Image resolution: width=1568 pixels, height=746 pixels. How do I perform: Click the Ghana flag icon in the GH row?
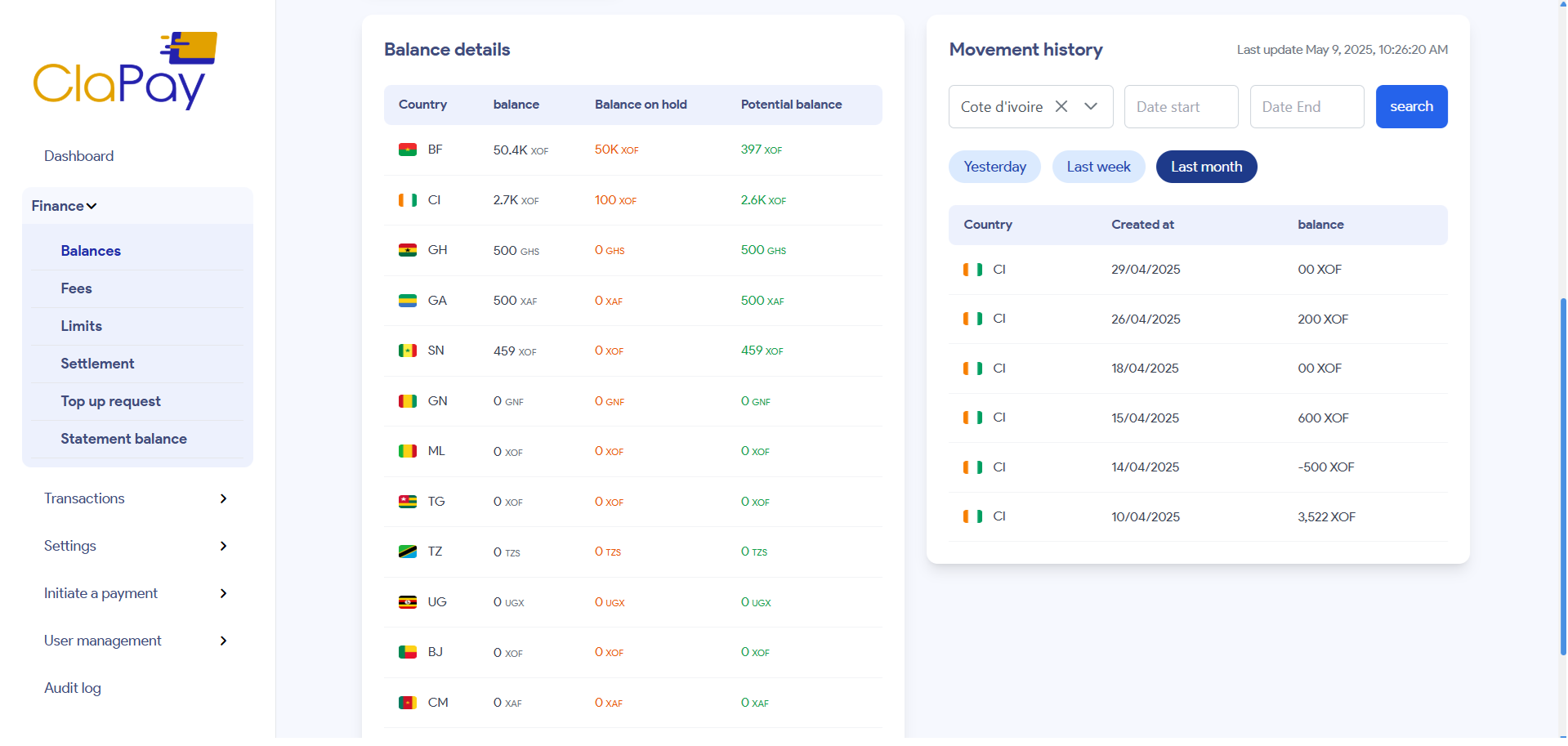click(407, 250)
